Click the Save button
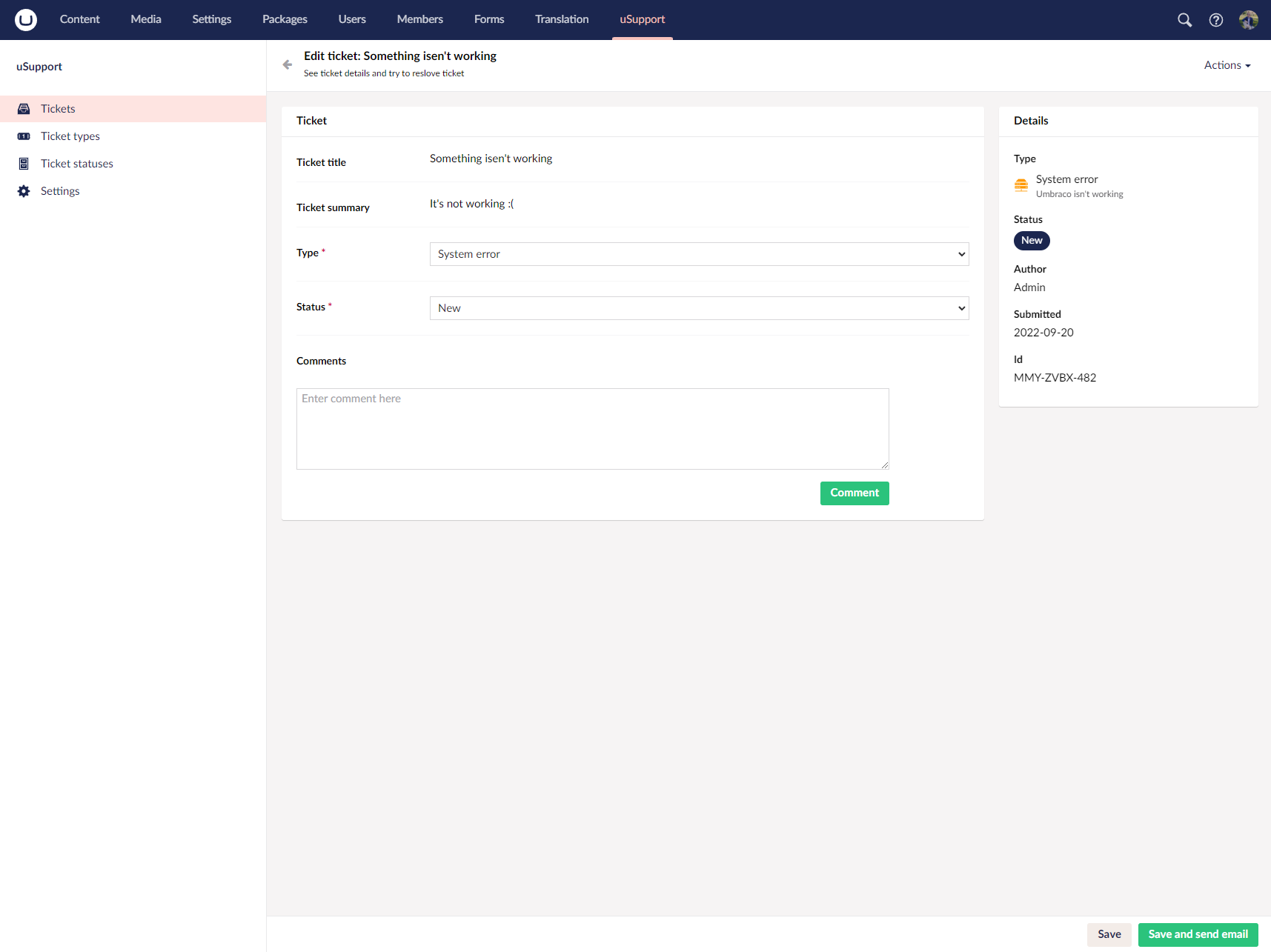 1109,934
